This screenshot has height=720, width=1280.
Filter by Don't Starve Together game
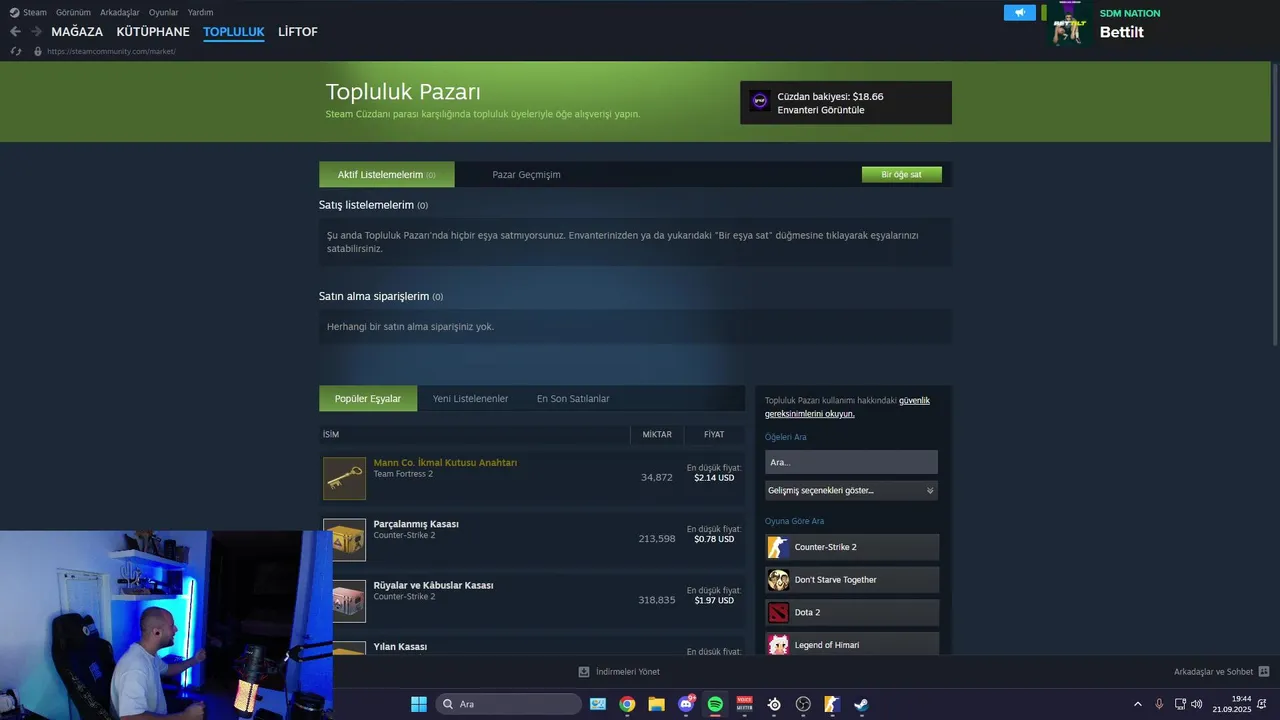click(852, 580)
